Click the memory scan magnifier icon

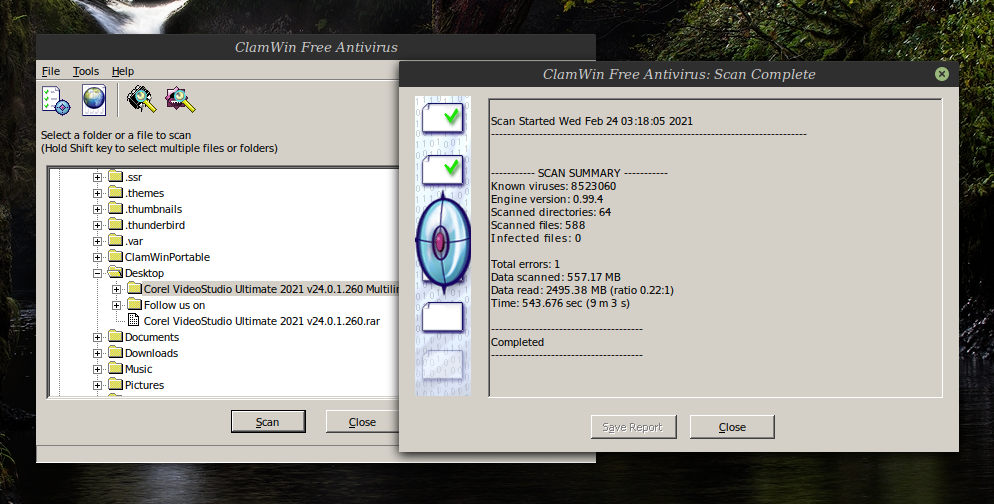tap(141, 100)
